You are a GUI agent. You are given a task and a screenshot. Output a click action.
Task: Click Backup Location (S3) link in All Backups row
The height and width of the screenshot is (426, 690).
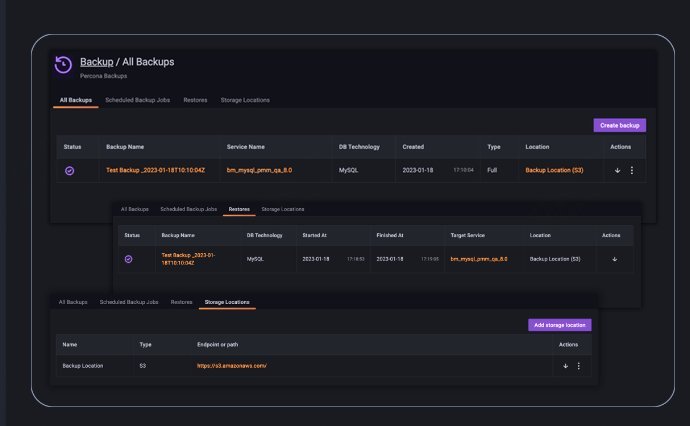pos(554,171)
